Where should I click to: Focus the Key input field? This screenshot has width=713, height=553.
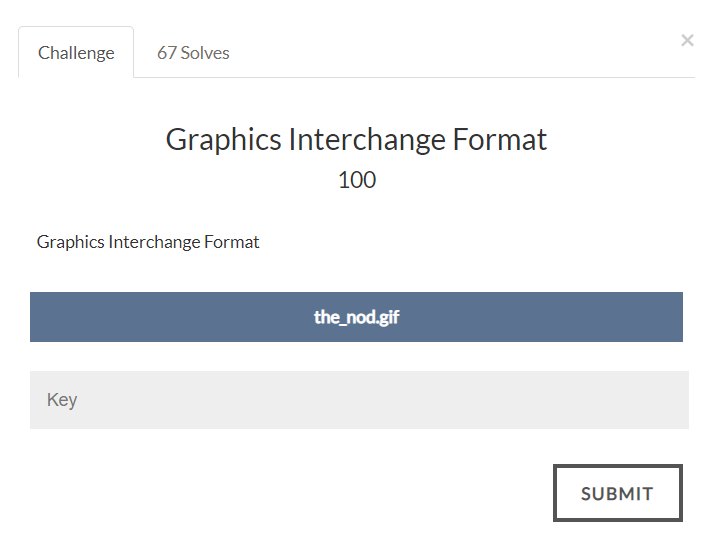point(359,400)
